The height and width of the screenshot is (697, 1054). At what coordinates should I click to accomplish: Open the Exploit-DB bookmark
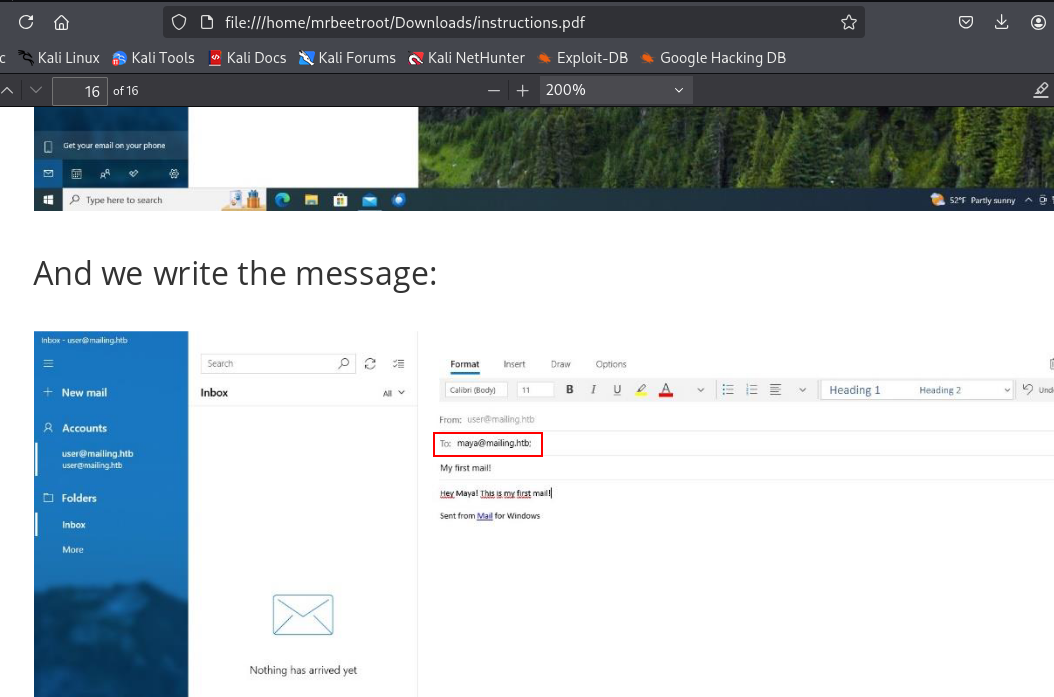[x=583, y=58]
